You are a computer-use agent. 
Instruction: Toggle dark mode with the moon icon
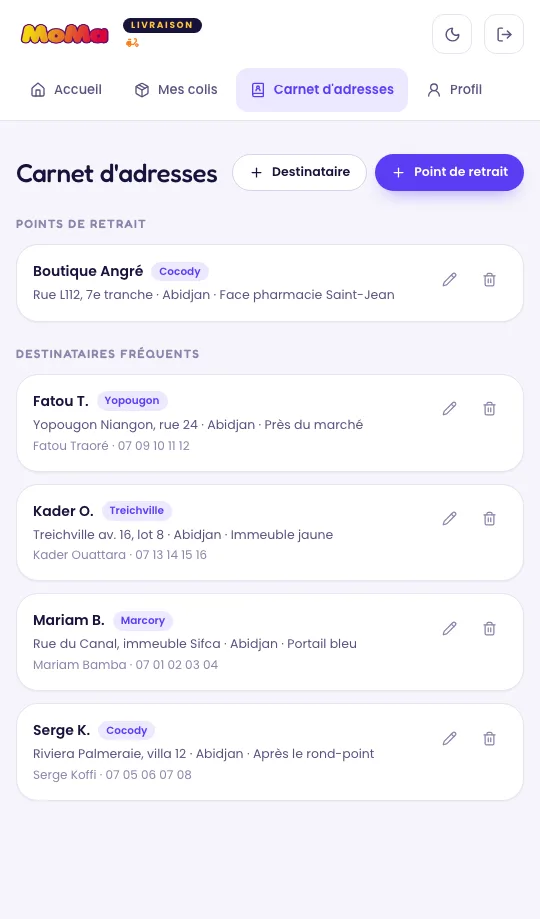point(451,34)
